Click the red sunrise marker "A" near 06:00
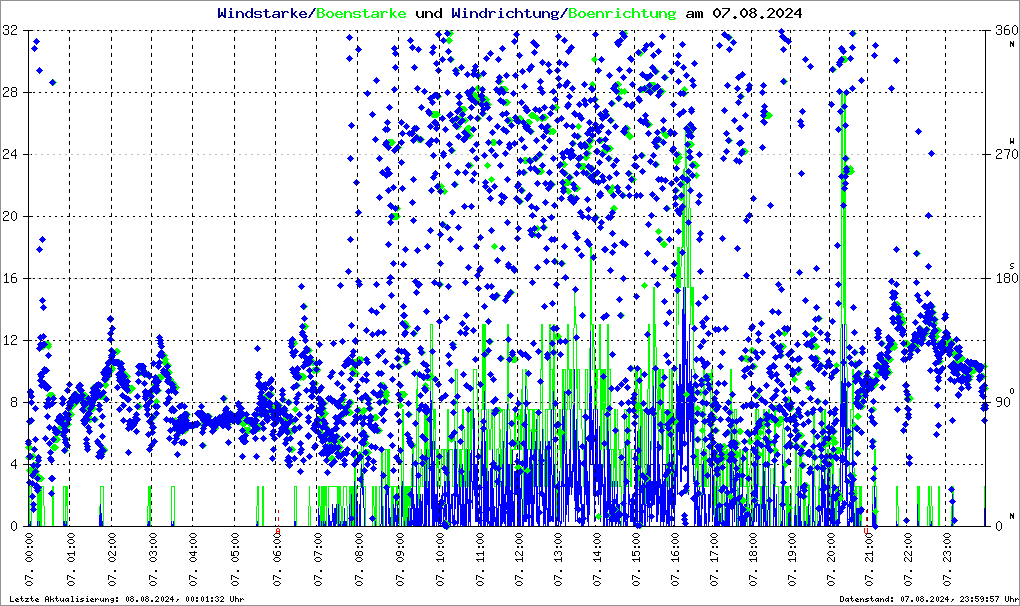This screenshot has width=1020, height=606. pos(278,531)
